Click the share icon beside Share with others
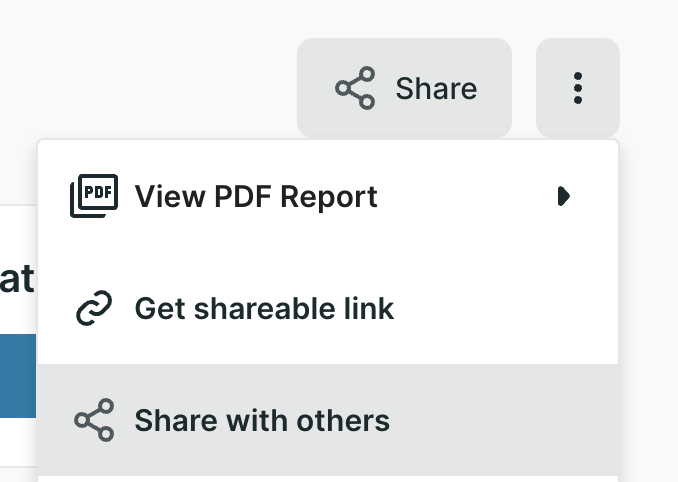The image size is (678, 482). [94, 420]
